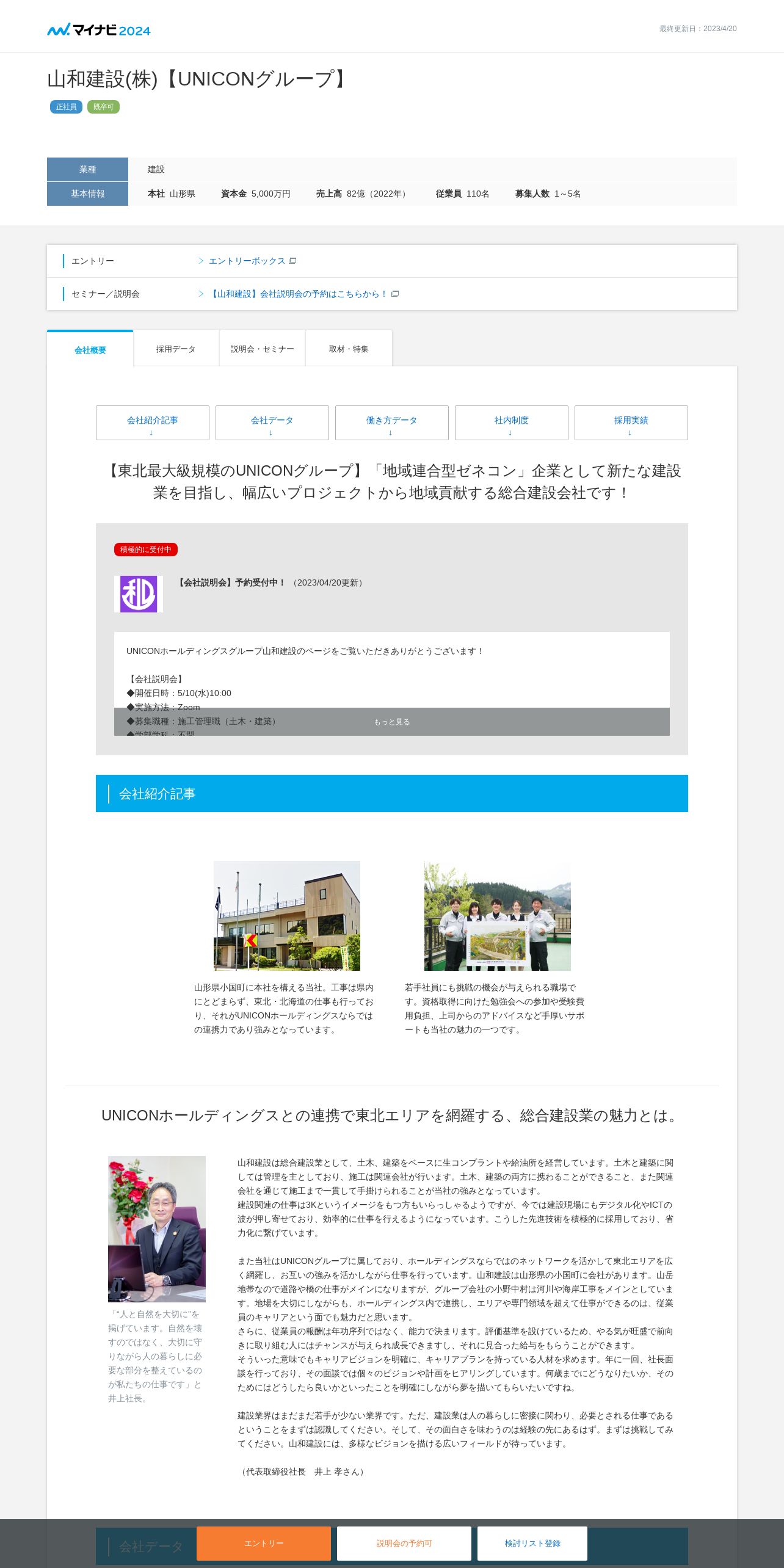Click the 資本金 5,000万円 value
Image resolution: width=784 pixels, height=1568 pixels.
(x=256, y=194)
